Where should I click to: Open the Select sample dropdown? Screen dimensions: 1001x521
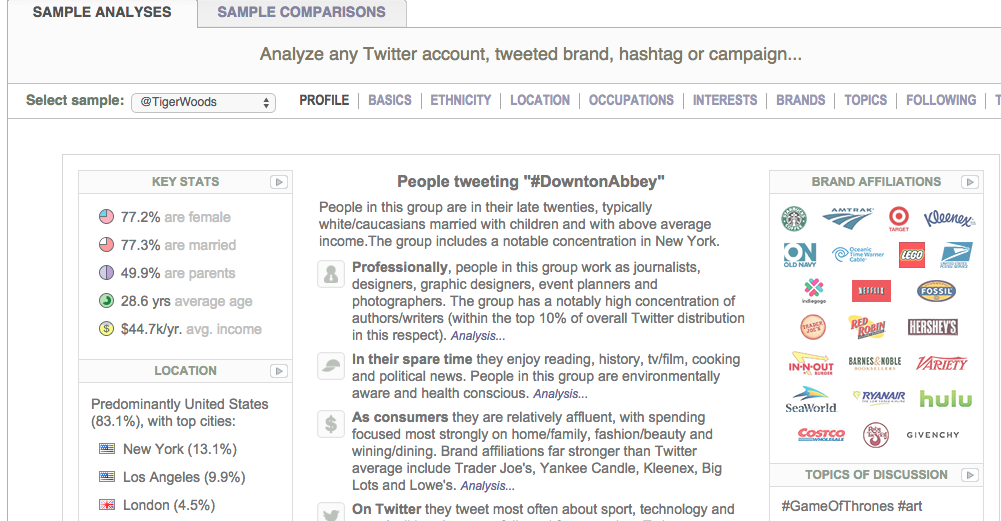click(203, 102)
